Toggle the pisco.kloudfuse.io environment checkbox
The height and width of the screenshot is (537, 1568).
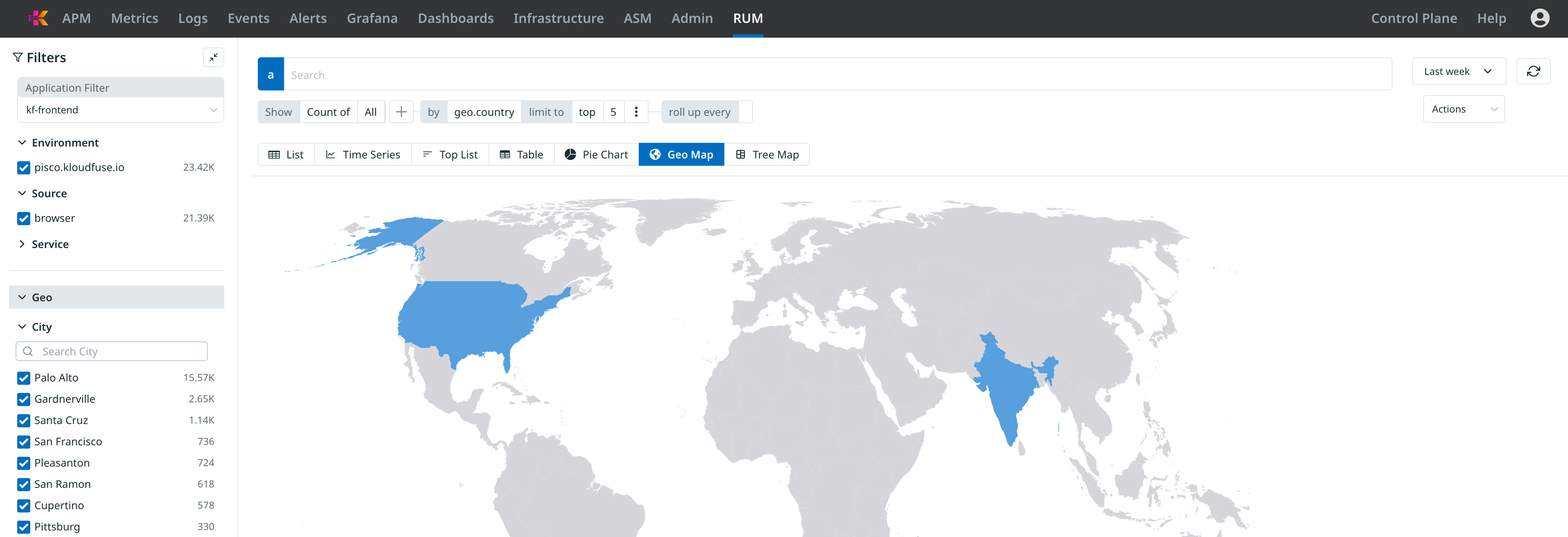(24, 167)
